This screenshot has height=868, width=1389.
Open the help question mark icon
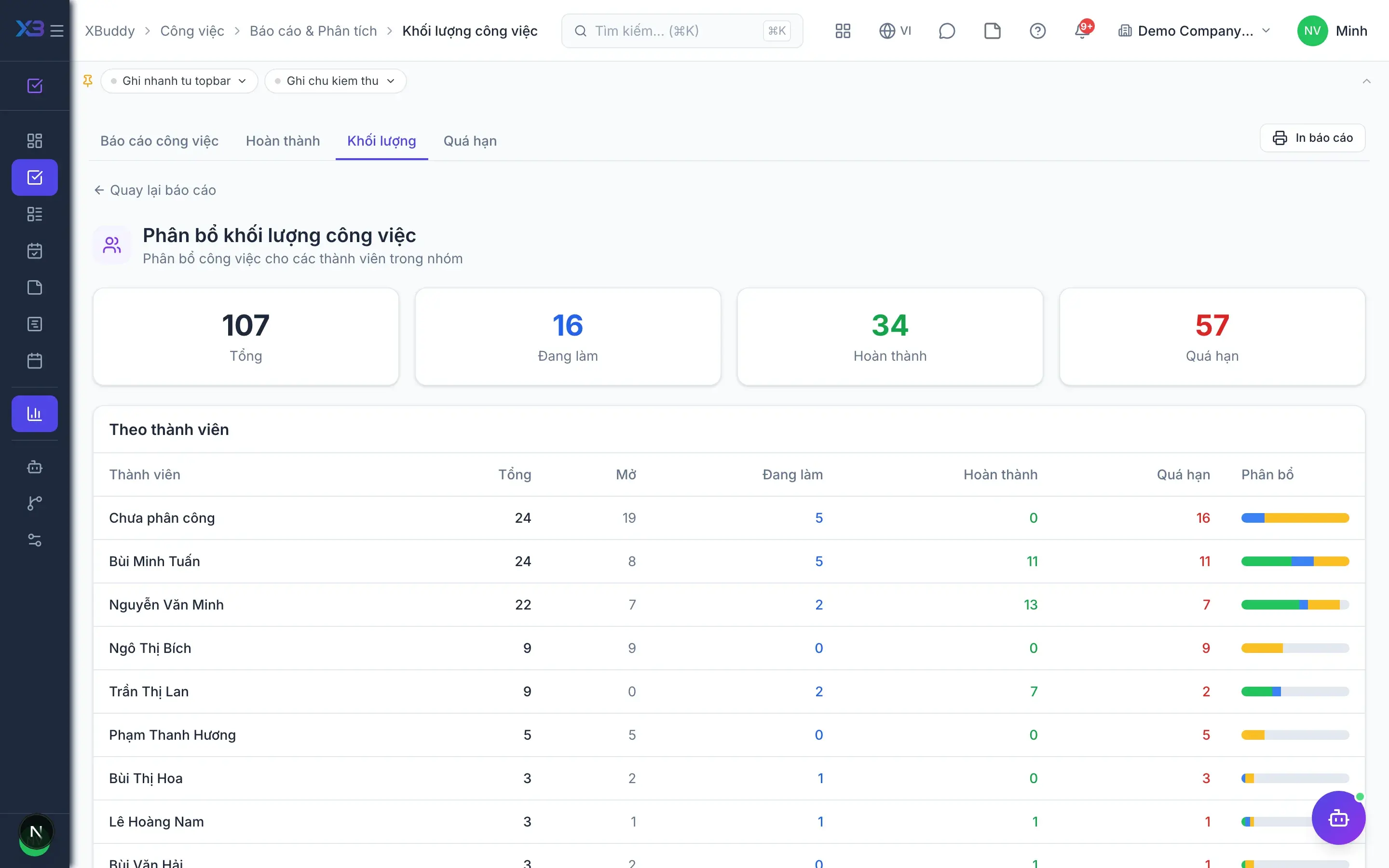tap(1037, 30)
